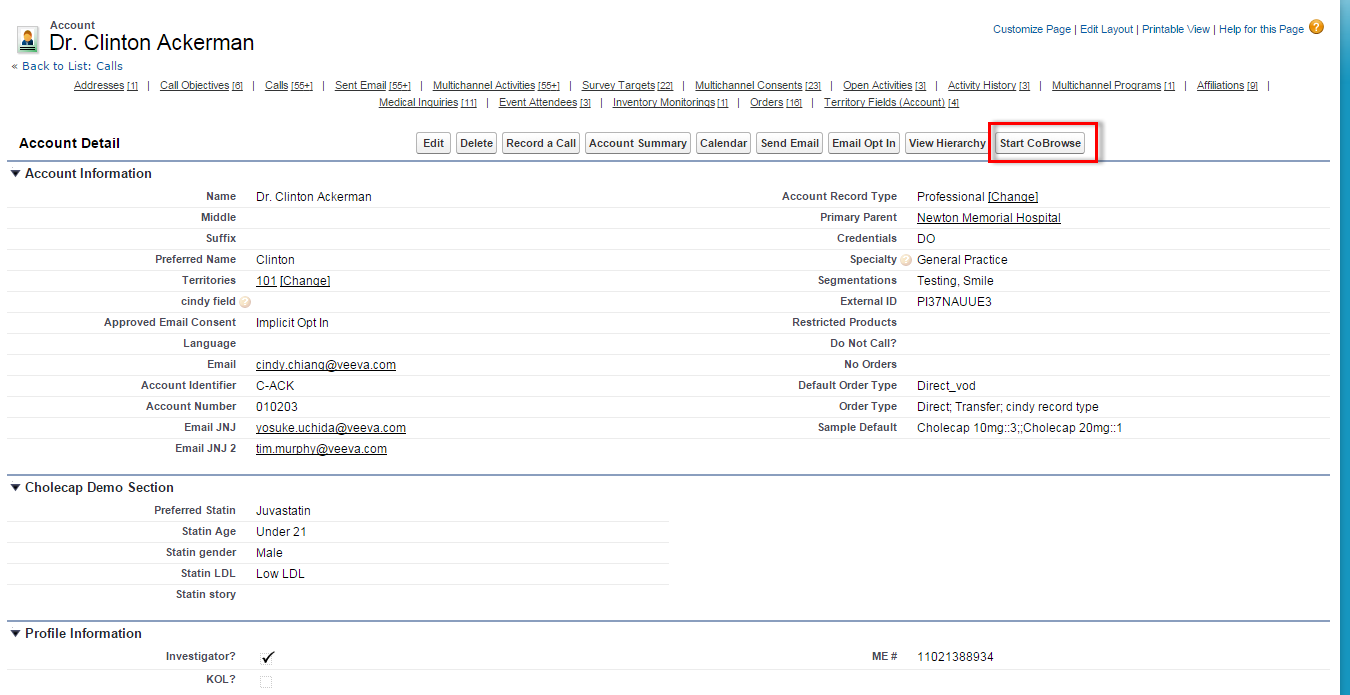
Task: Collapse the Cholecap Demo Section
Action: click(x=16, y=487)
